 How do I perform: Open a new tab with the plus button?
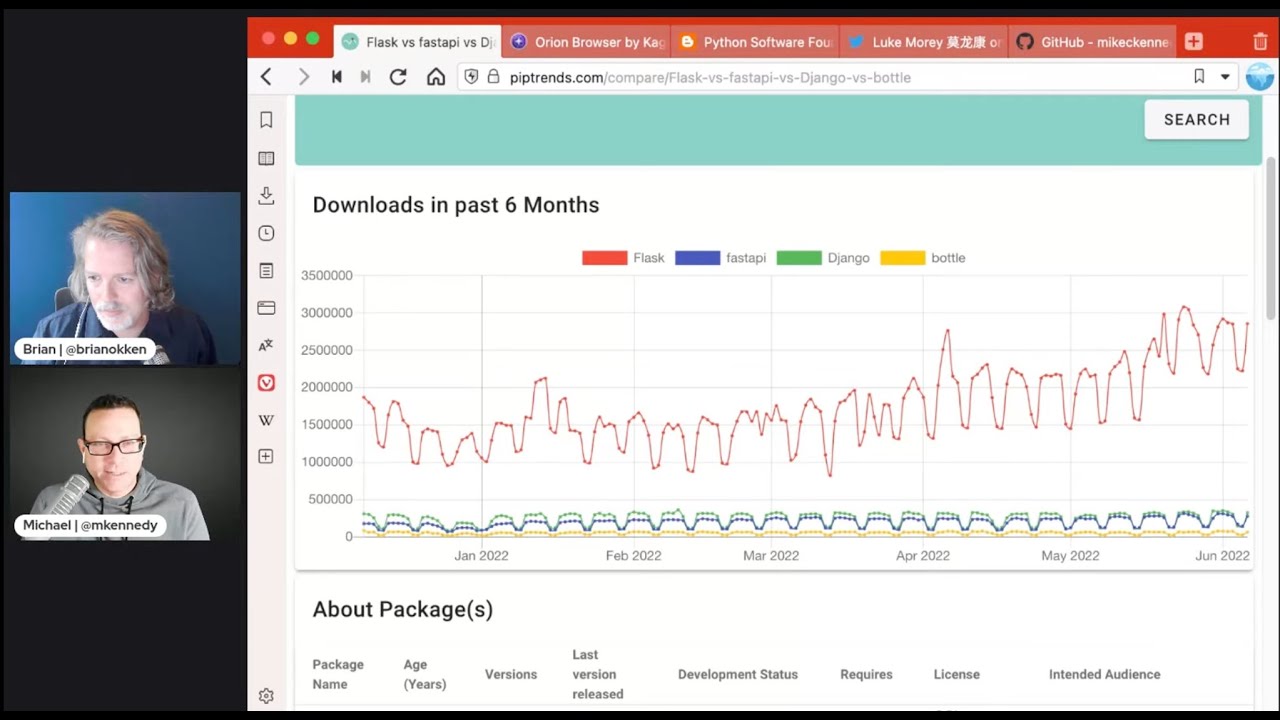click(1193, 41)
